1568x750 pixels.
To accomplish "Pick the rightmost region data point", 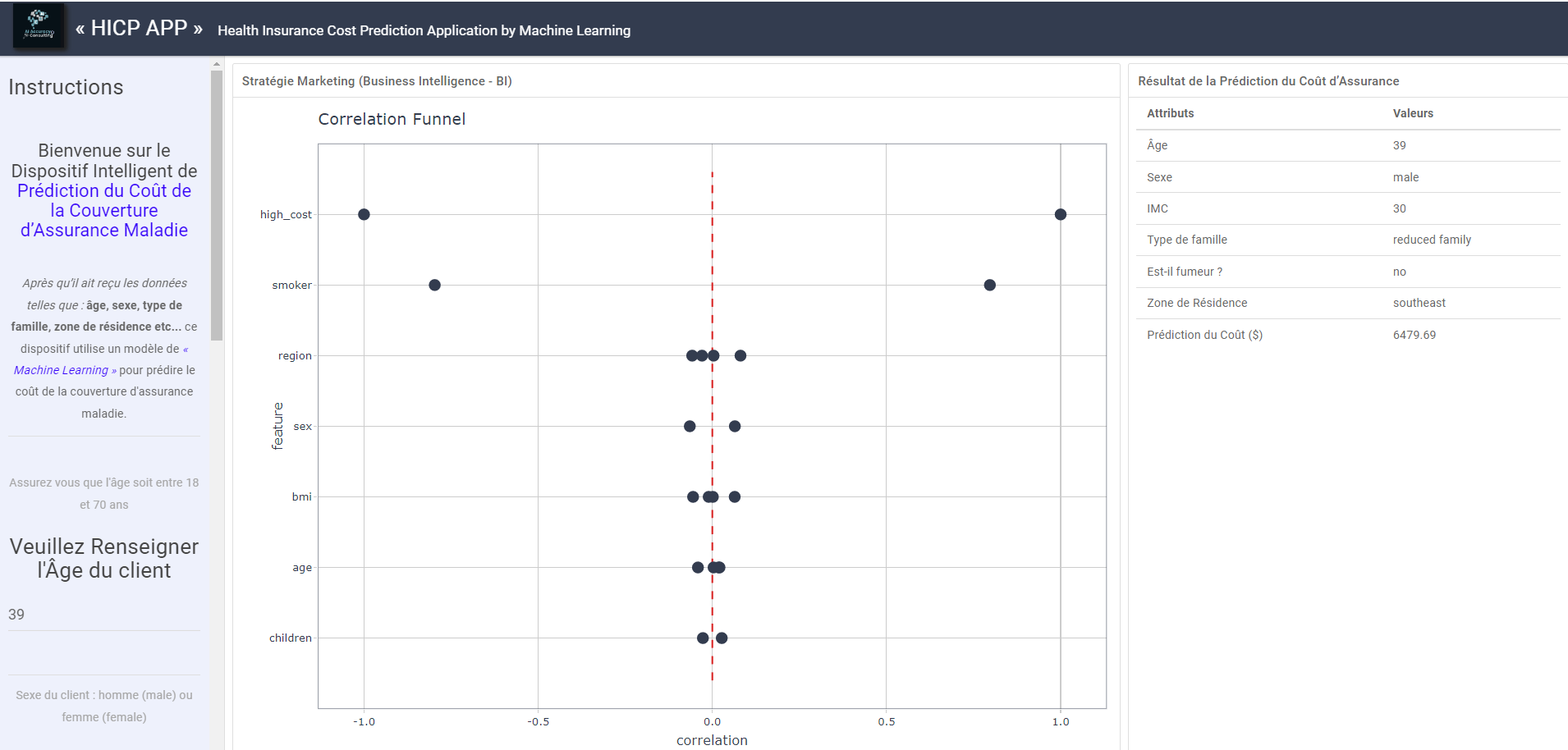I will tap(740, 355).
